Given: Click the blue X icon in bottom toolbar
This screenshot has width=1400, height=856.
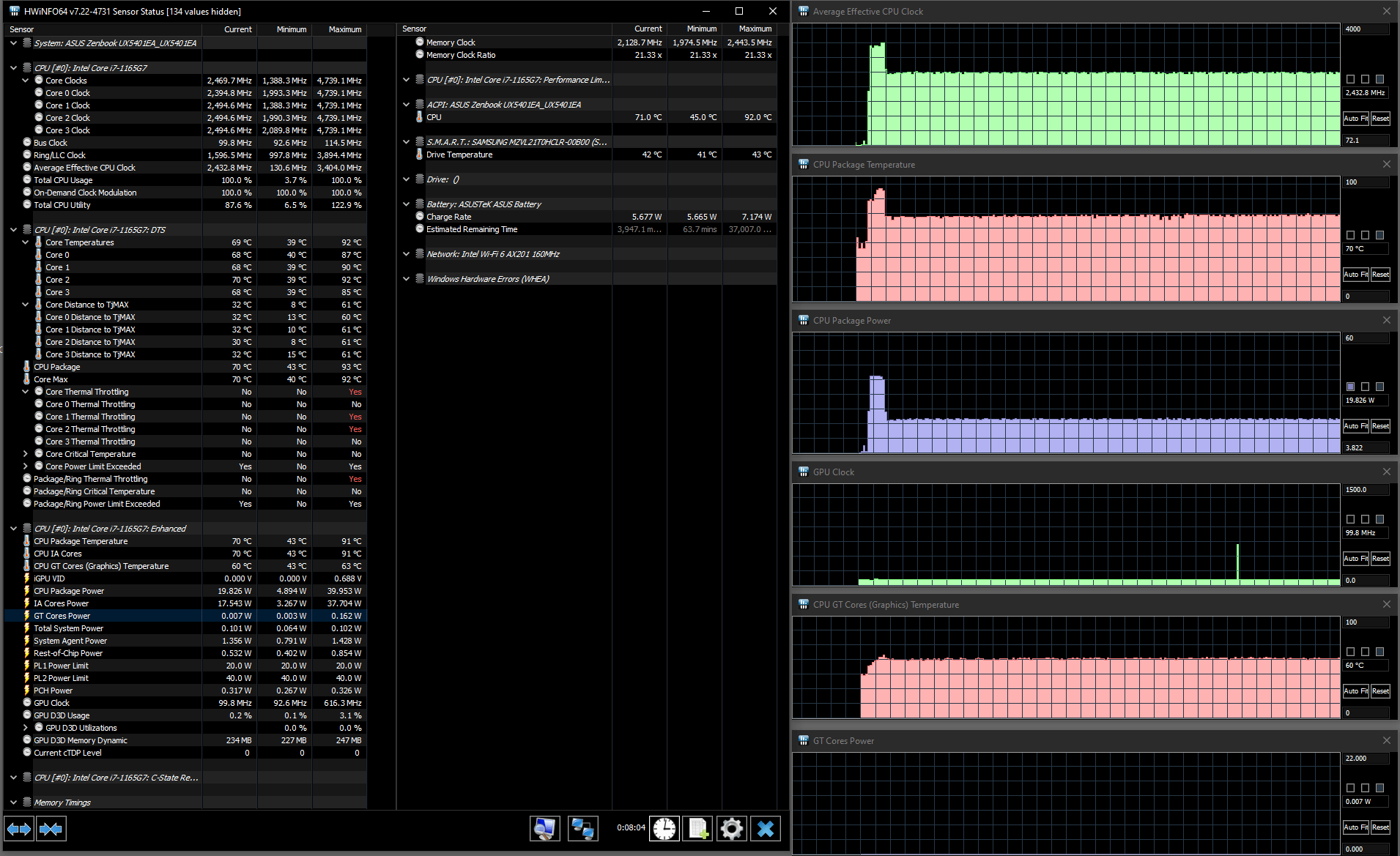Looking at the screenshot, I should (765, 829).
